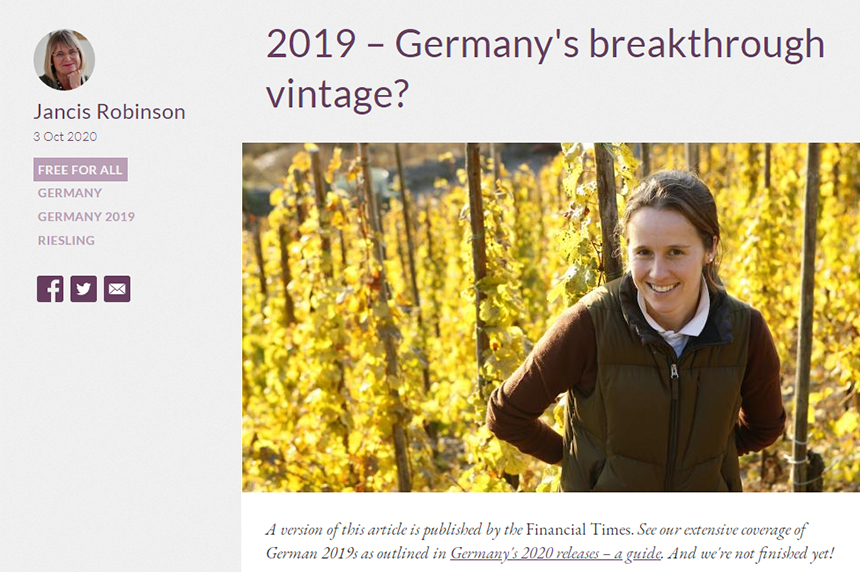Click the Jancis Robinson author name
Image resolution: width=860 pixels, height=572 pixels.
coord(109,111)
